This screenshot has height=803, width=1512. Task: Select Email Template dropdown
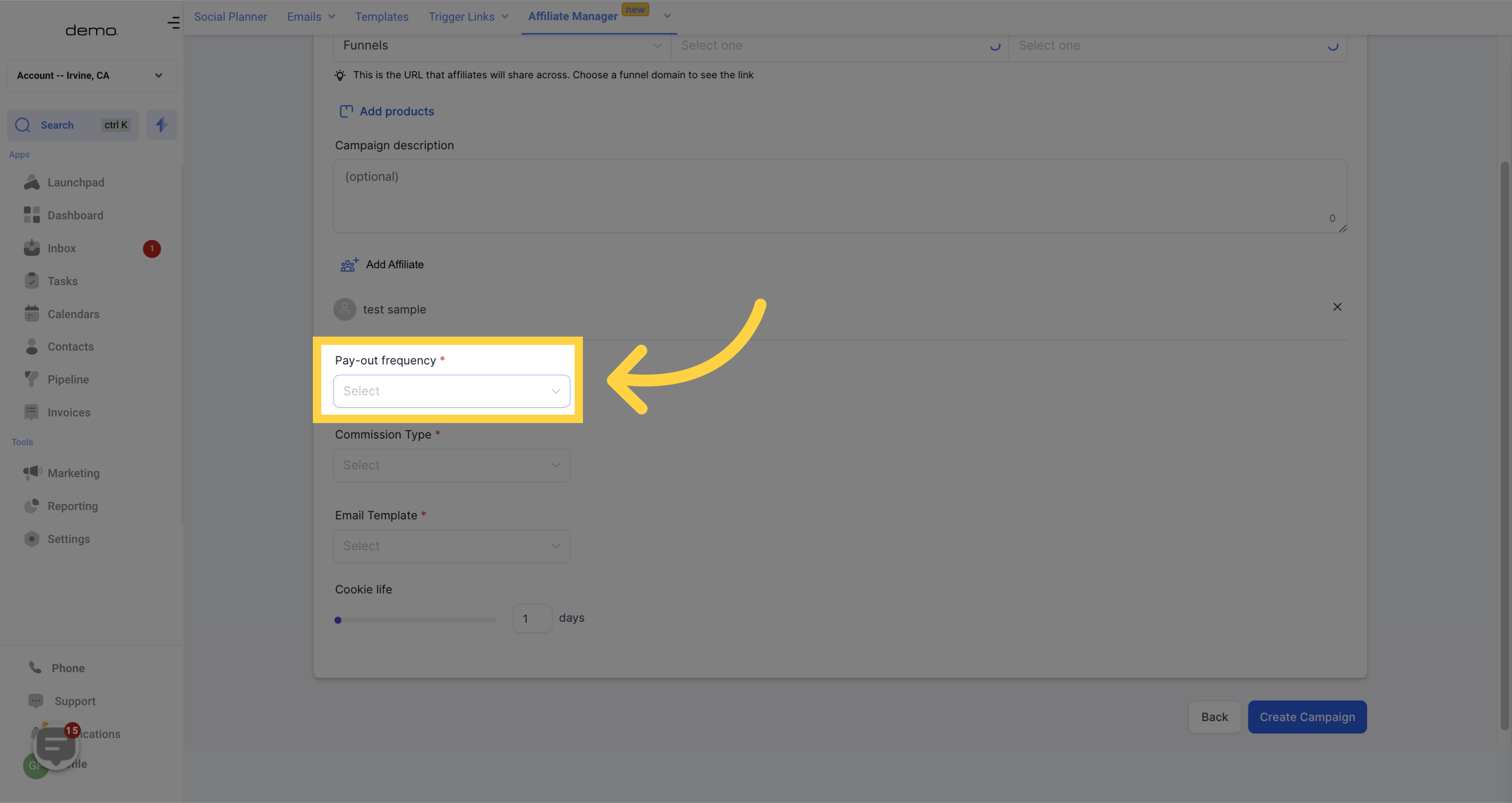tap(452, 546)
